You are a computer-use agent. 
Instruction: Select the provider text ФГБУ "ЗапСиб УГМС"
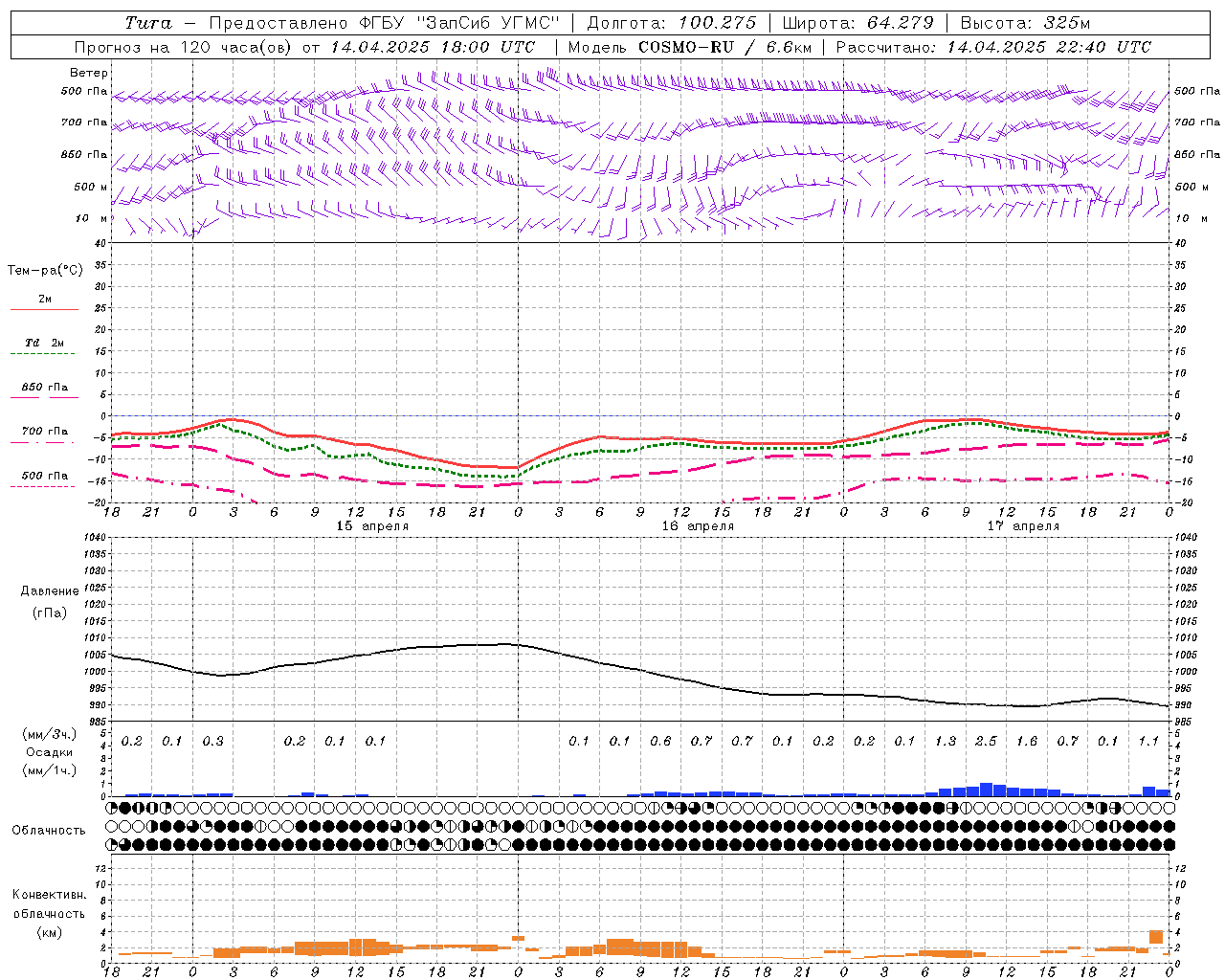[459, 23]
